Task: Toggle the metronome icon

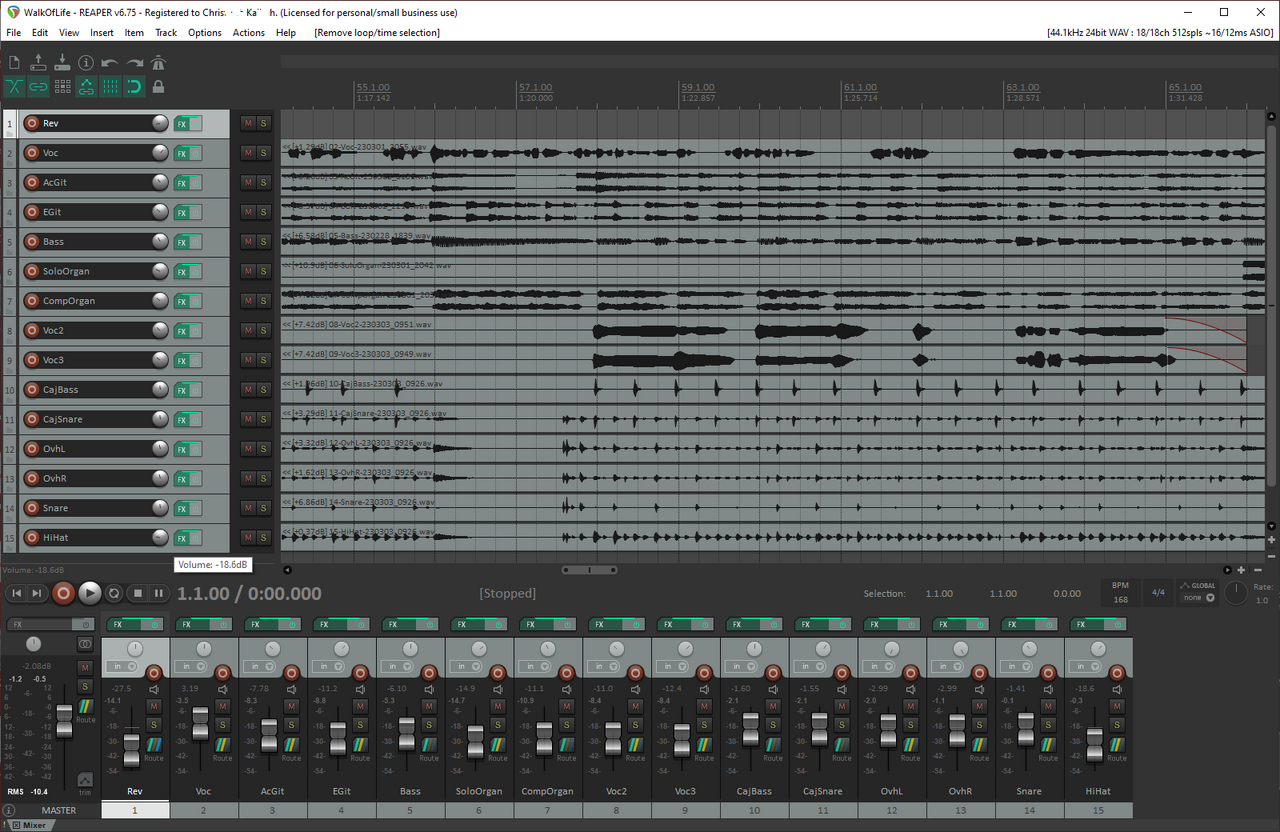Action: pyautogui.click(x=158, y=63)
